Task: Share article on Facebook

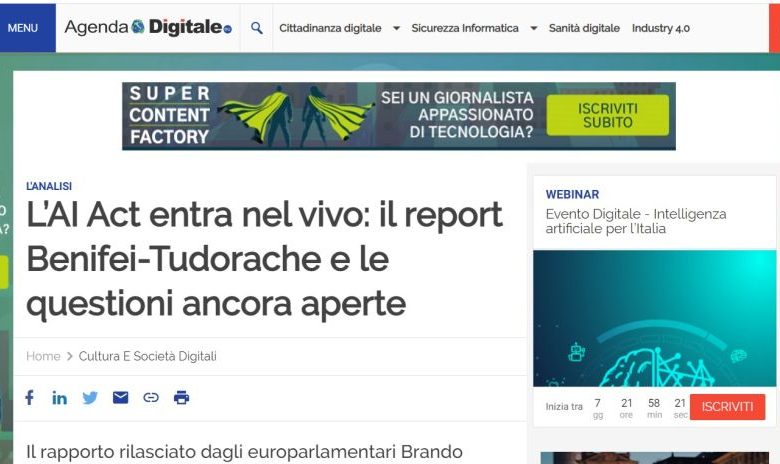Action: (29, 397)
